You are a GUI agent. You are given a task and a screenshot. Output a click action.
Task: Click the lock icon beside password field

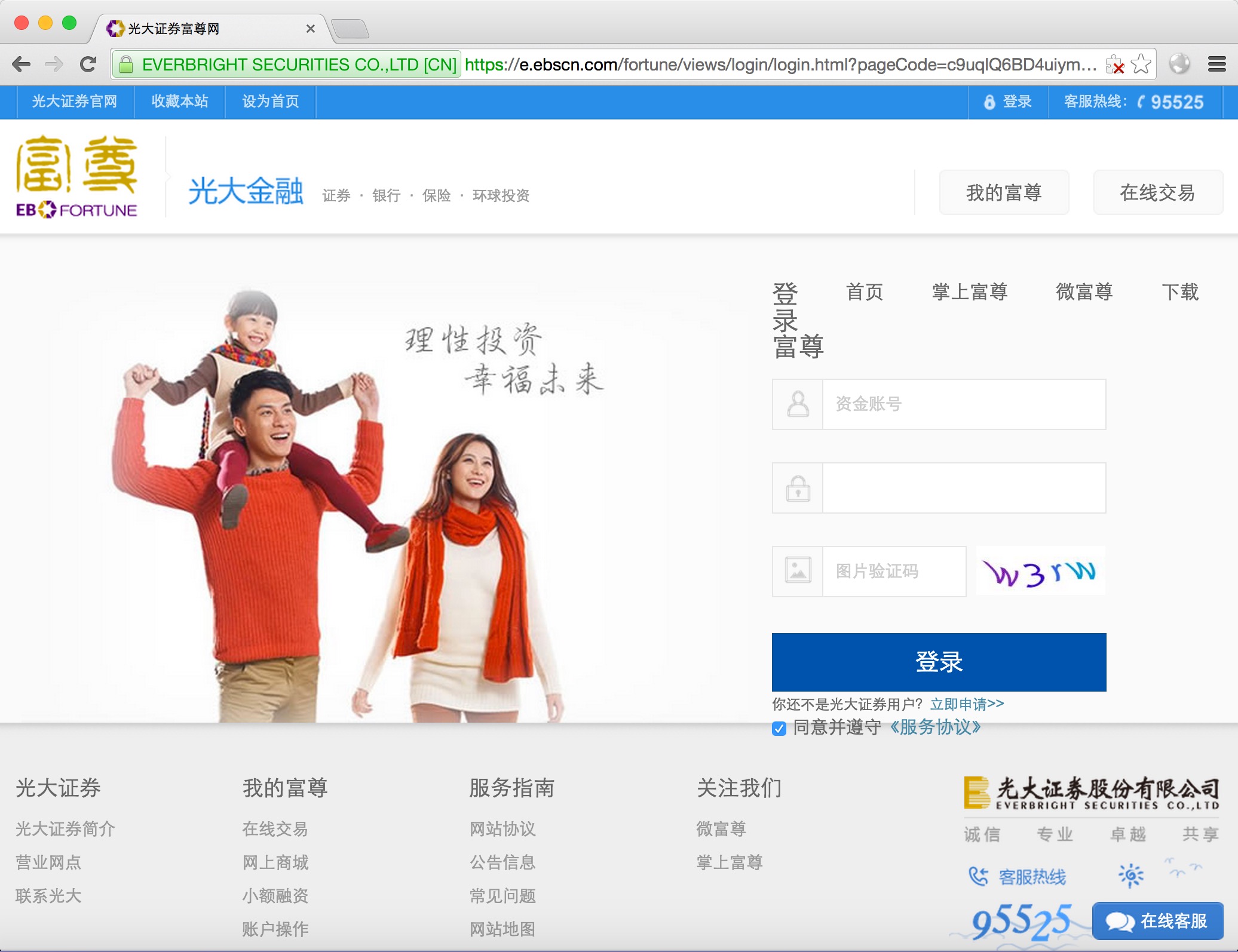pos(798,488)
